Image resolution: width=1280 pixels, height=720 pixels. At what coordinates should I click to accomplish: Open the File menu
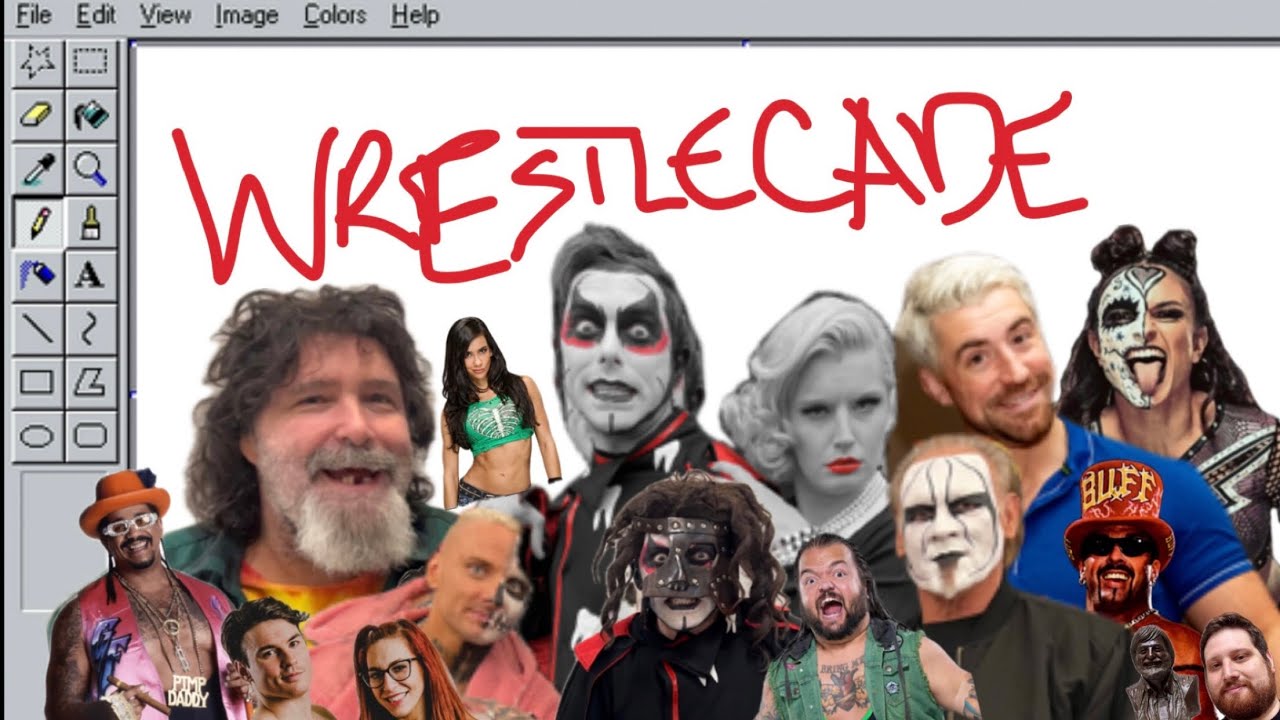pyautogui.click(x=34, y=15)
